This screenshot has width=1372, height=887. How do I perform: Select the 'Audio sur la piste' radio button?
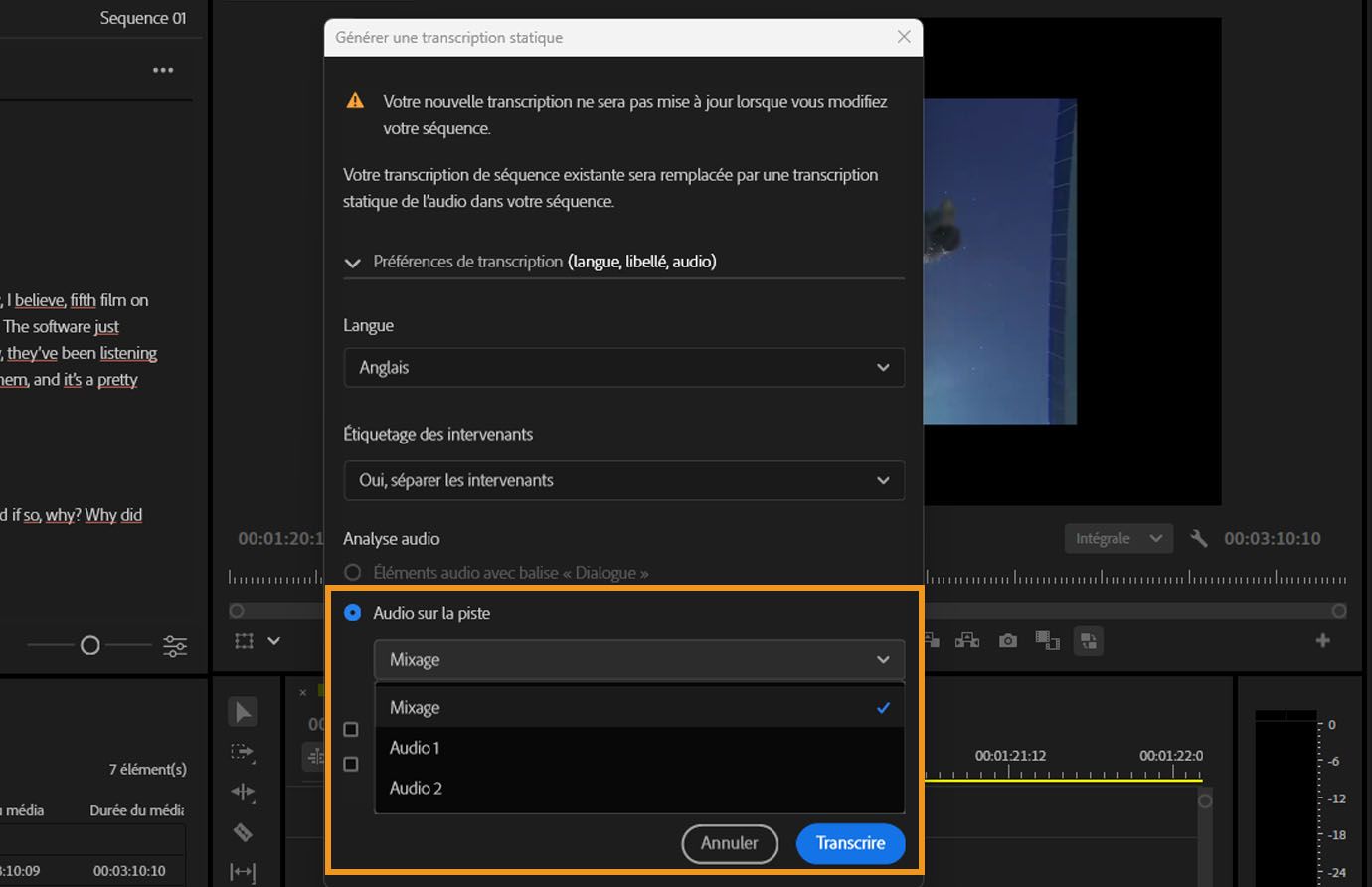point(352,613)
